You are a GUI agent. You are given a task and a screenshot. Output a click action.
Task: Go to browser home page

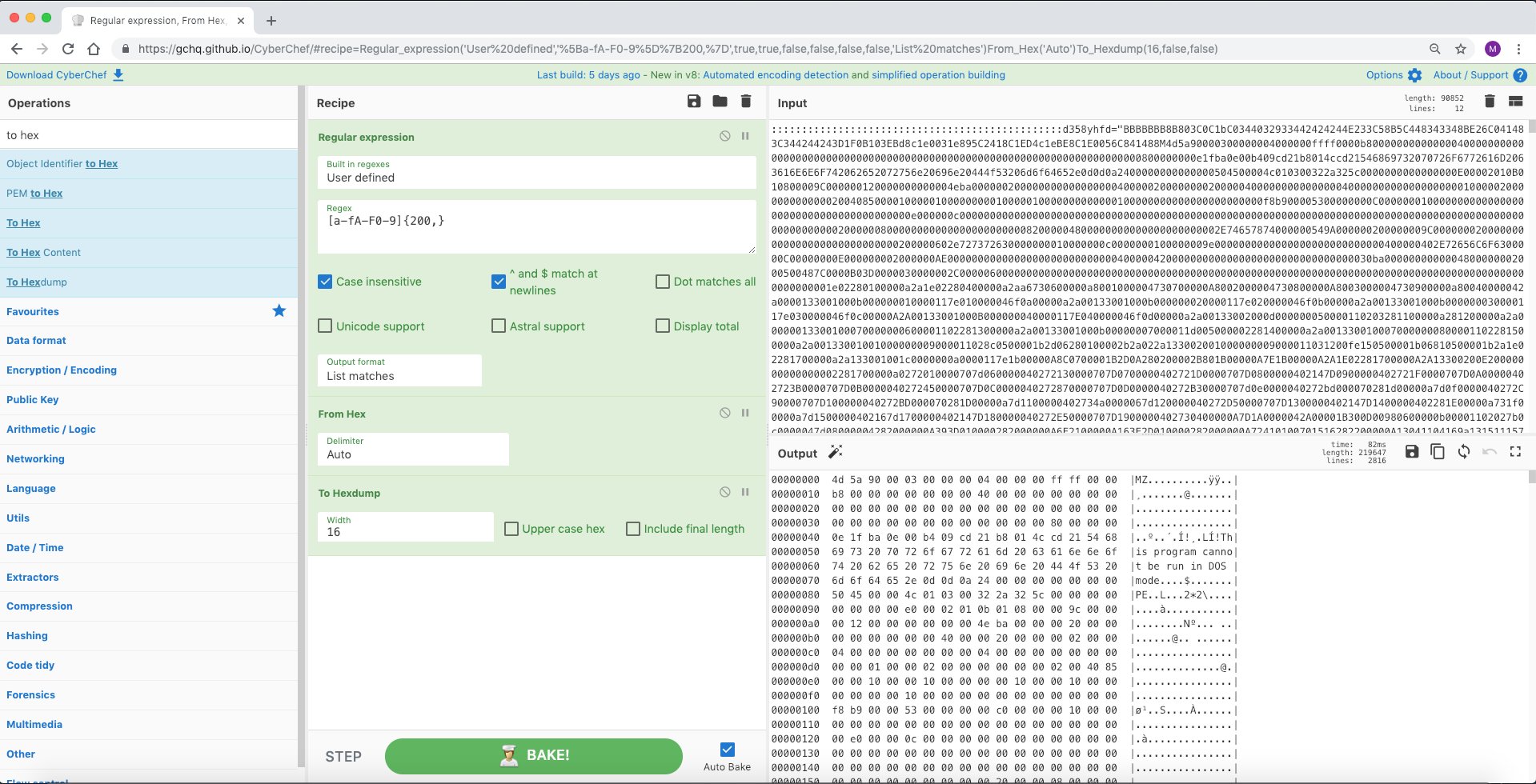coord(94,49)
